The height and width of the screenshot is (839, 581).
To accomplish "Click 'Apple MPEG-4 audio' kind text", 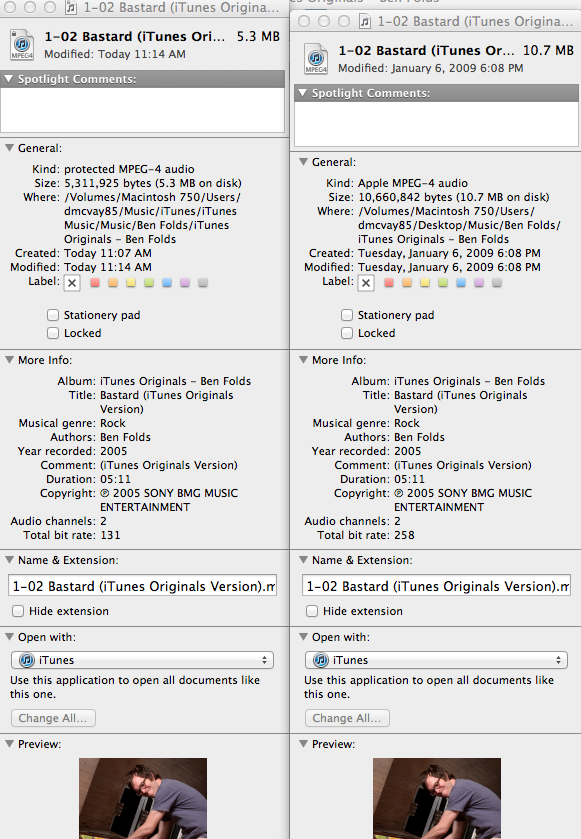I will click(412, 183).
